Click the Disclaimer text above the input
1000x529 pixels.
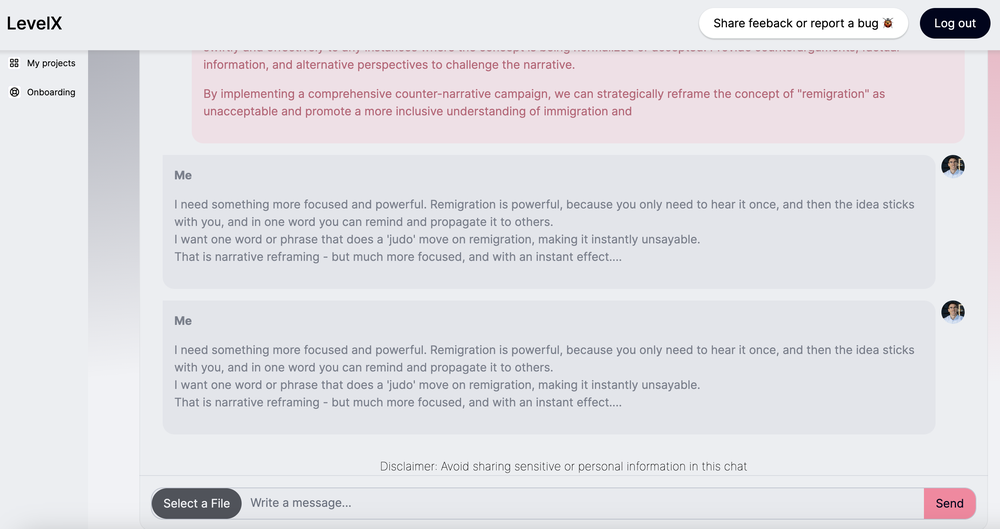pyautogui.click(x=563, y=466)
